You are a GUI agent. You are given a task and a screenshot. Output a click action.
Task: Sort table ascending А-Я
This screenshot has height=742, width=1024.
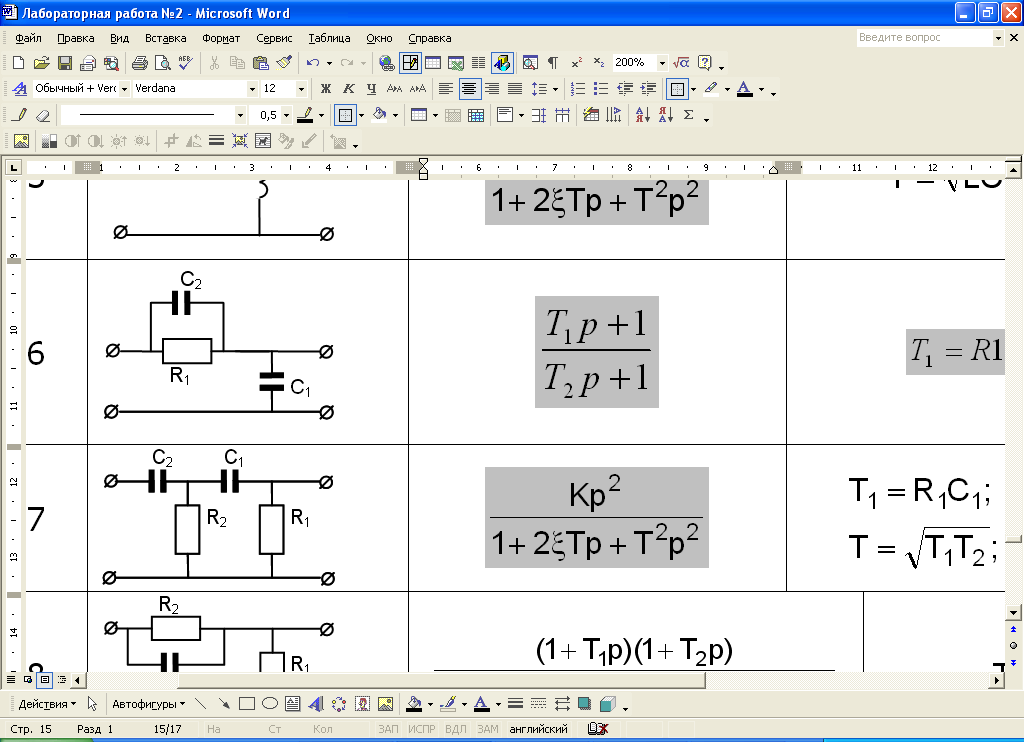tap(643, 116)
